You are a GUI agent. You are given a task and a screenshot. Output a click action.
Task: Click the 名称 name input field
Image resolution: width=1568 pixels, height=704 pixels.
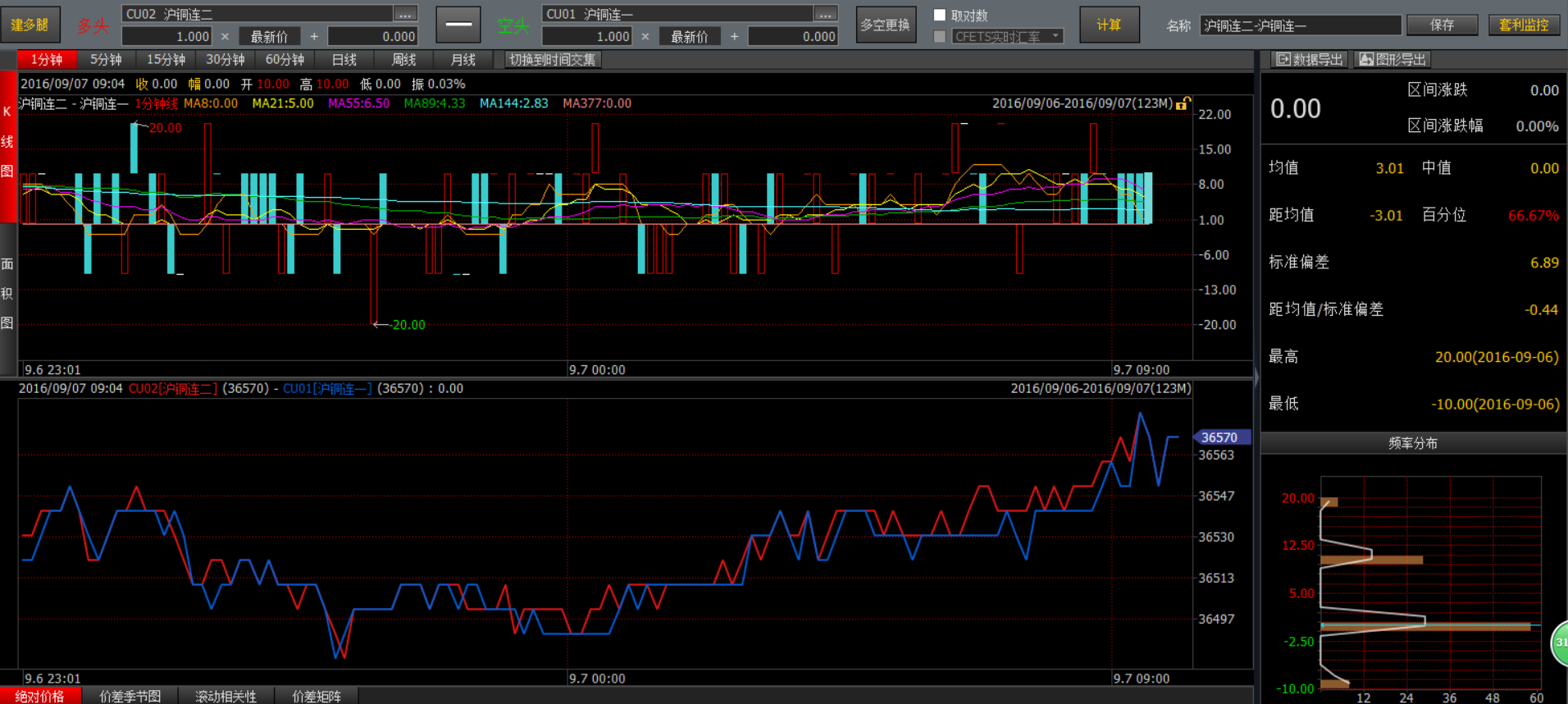pos(1300,25)
